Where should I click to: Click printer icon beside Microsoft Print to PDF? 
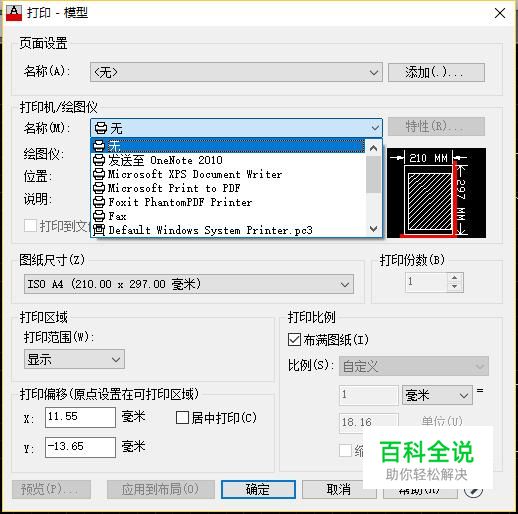99,188
